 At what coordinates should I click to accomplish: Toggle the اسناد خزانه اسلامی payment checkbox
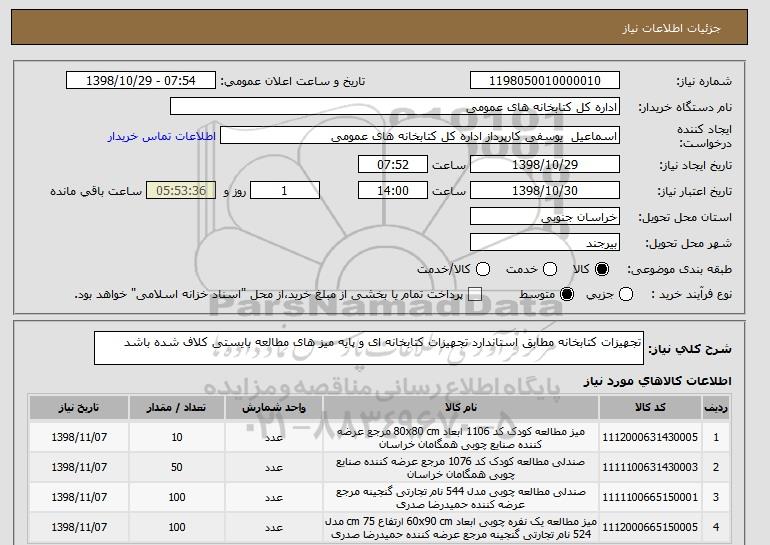click(475, 295)
